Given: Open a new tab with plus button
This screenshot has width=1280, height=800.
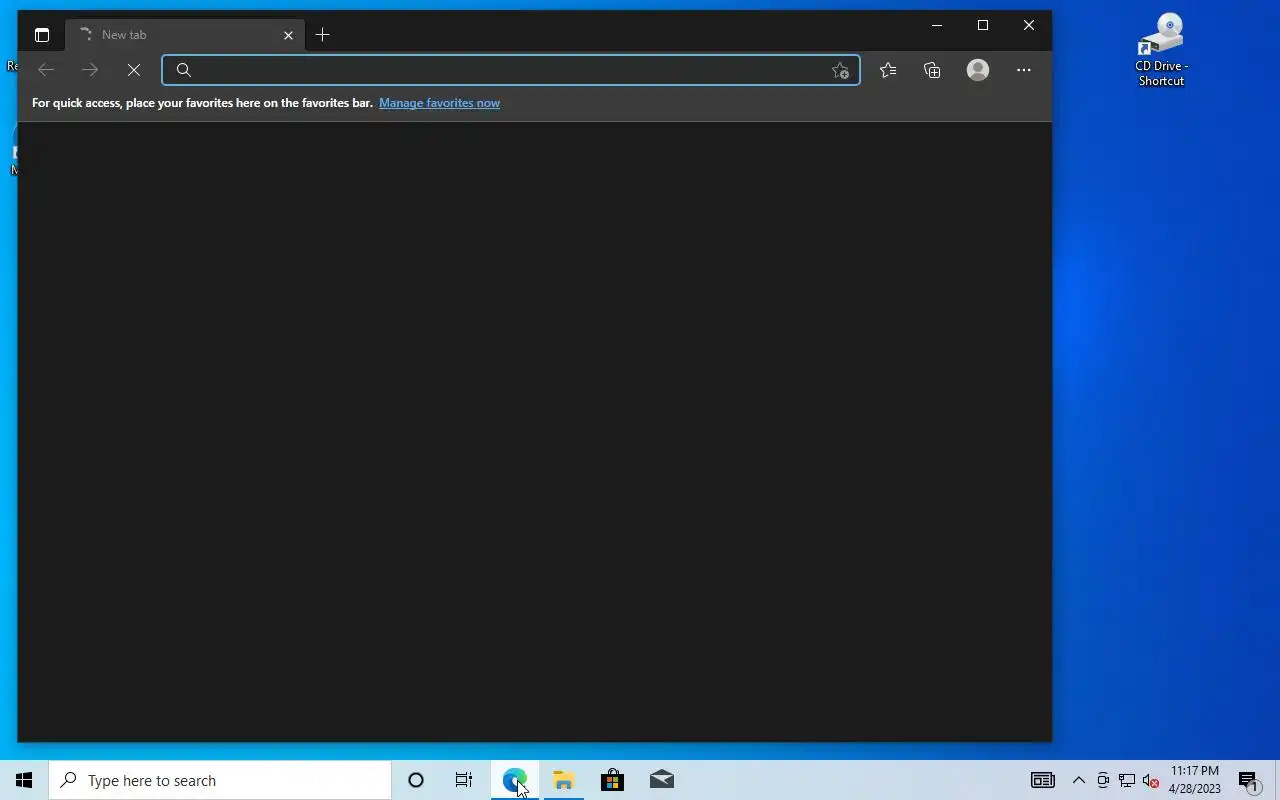Looking at the screenshot, I should click(x=322, y=35).
